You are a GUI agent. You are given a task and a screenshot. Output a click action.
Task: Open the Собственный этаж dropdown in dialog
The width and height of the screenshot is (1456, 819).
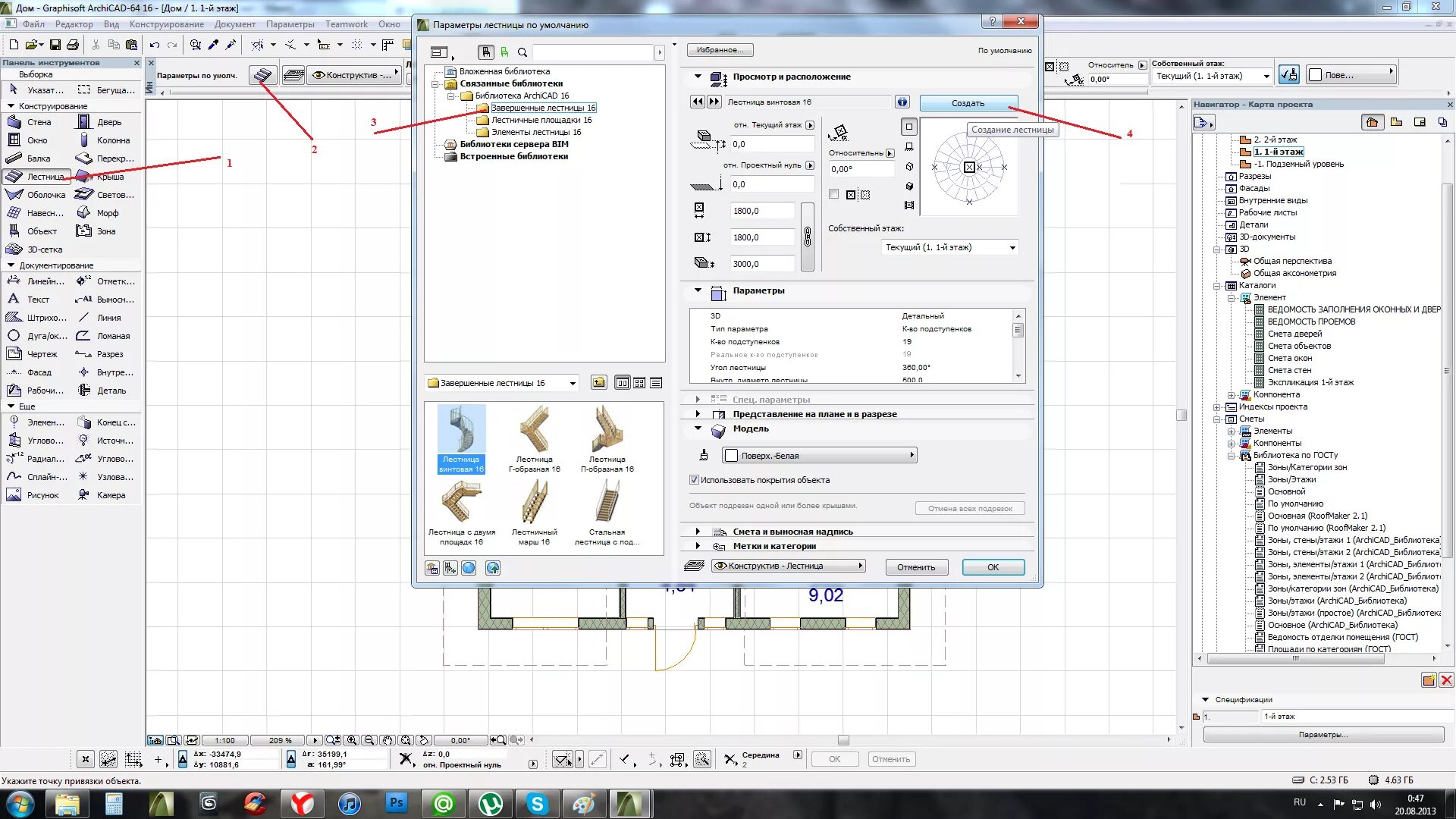coord(950,247)
